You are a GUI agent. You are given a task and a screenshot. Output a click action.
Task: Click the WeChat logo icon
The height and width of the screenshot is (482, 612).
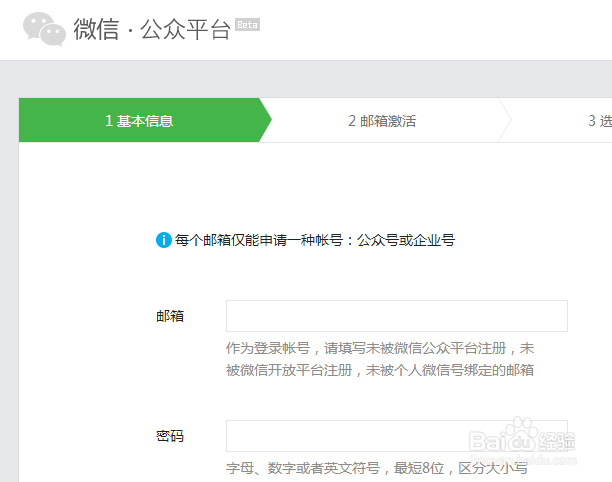[44, 29]
